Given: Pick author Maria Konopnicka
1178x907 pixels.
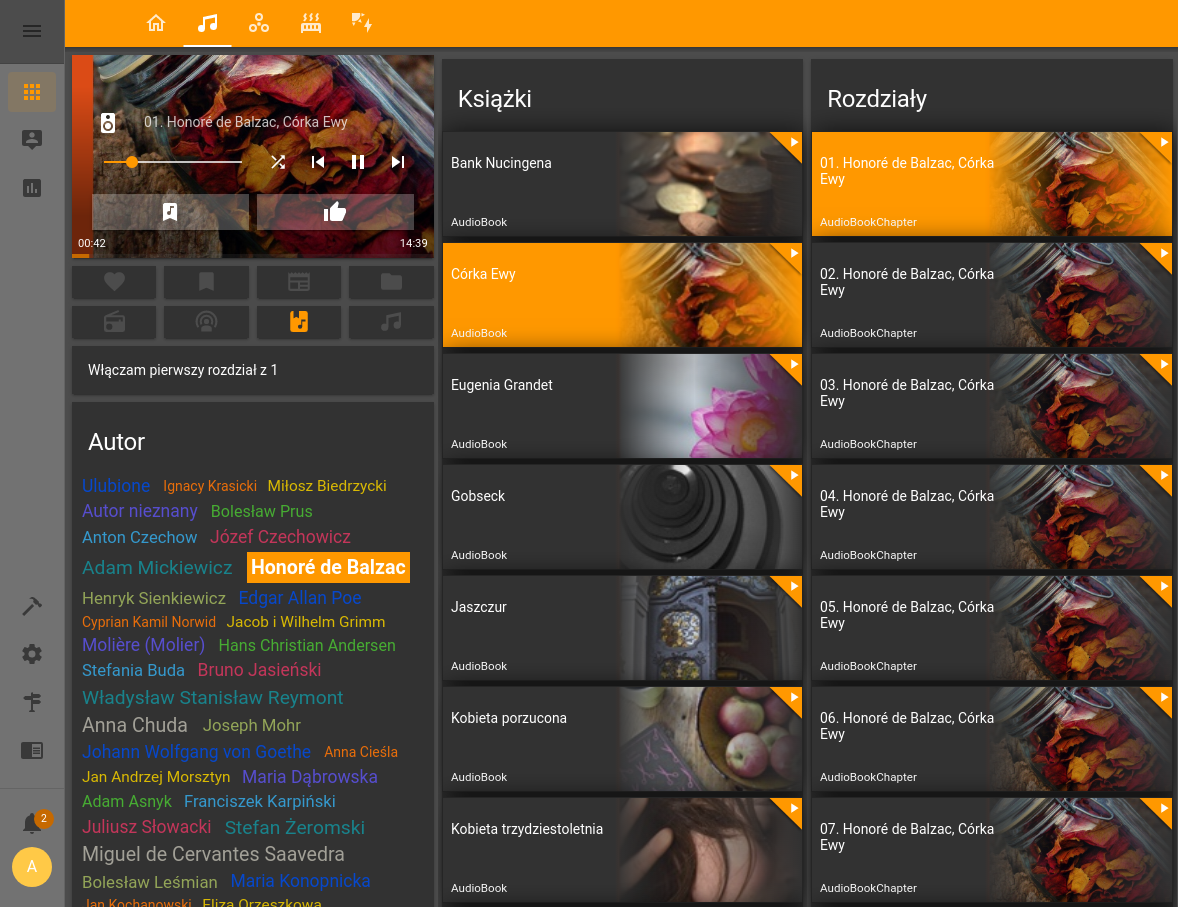Looking at the screenshot, I should coord(301,881).
